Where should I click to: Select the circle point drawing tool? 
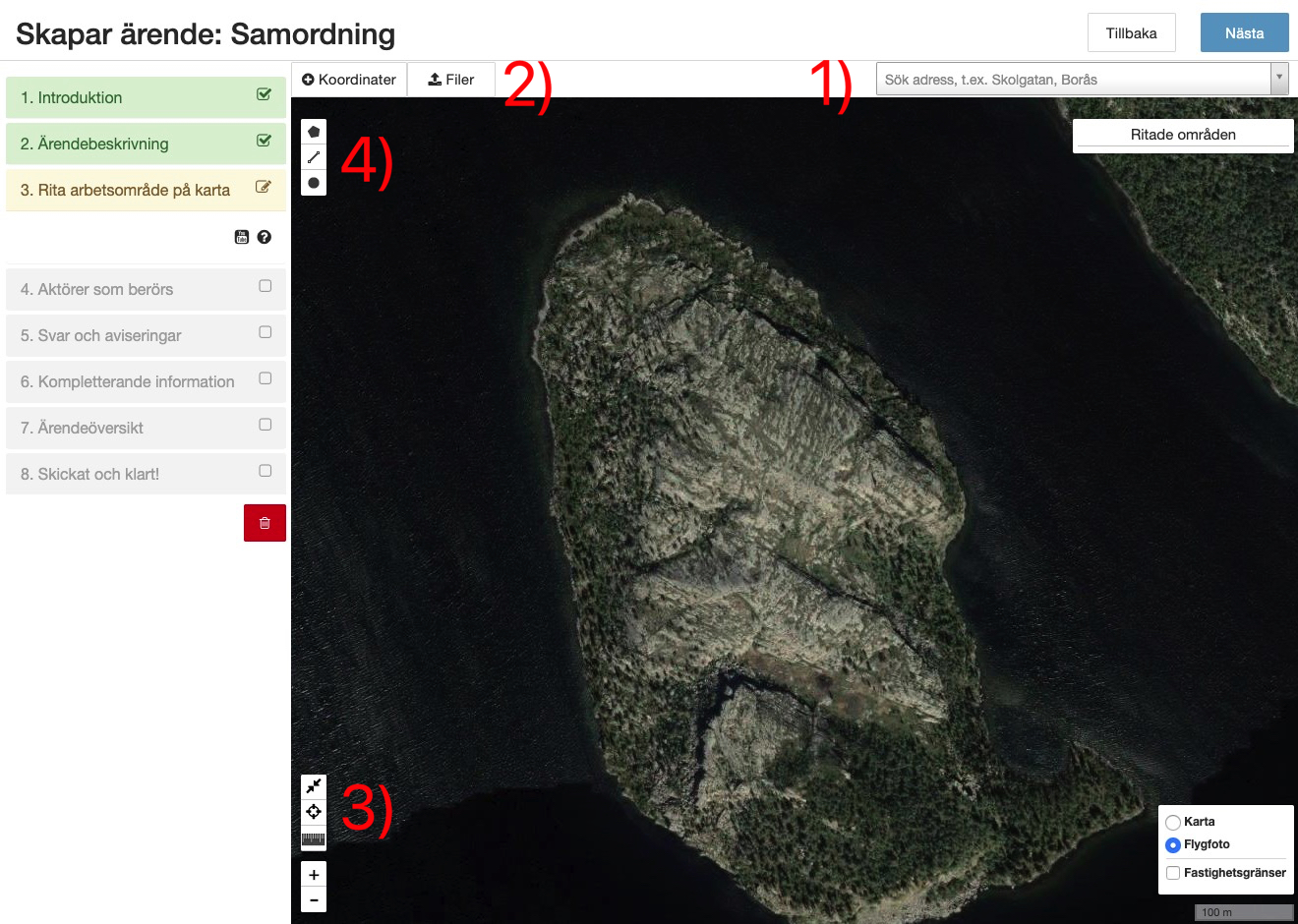314,183
